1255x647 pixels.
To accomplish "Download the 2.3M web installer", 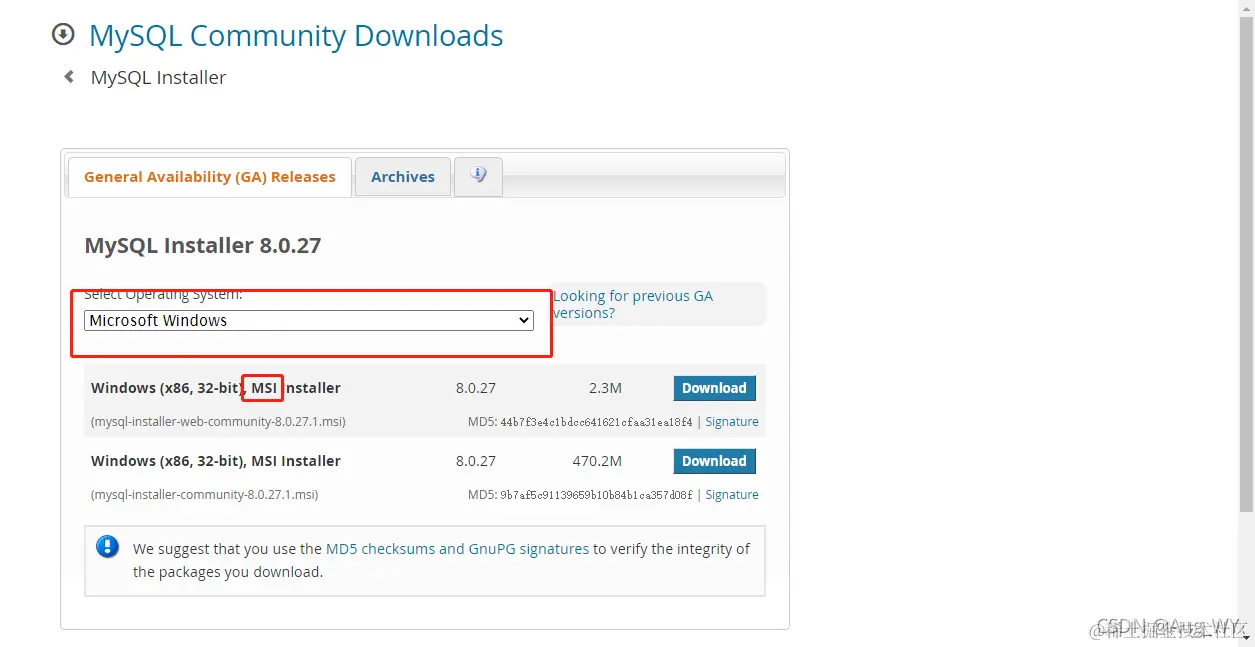I will coord(715,388).
